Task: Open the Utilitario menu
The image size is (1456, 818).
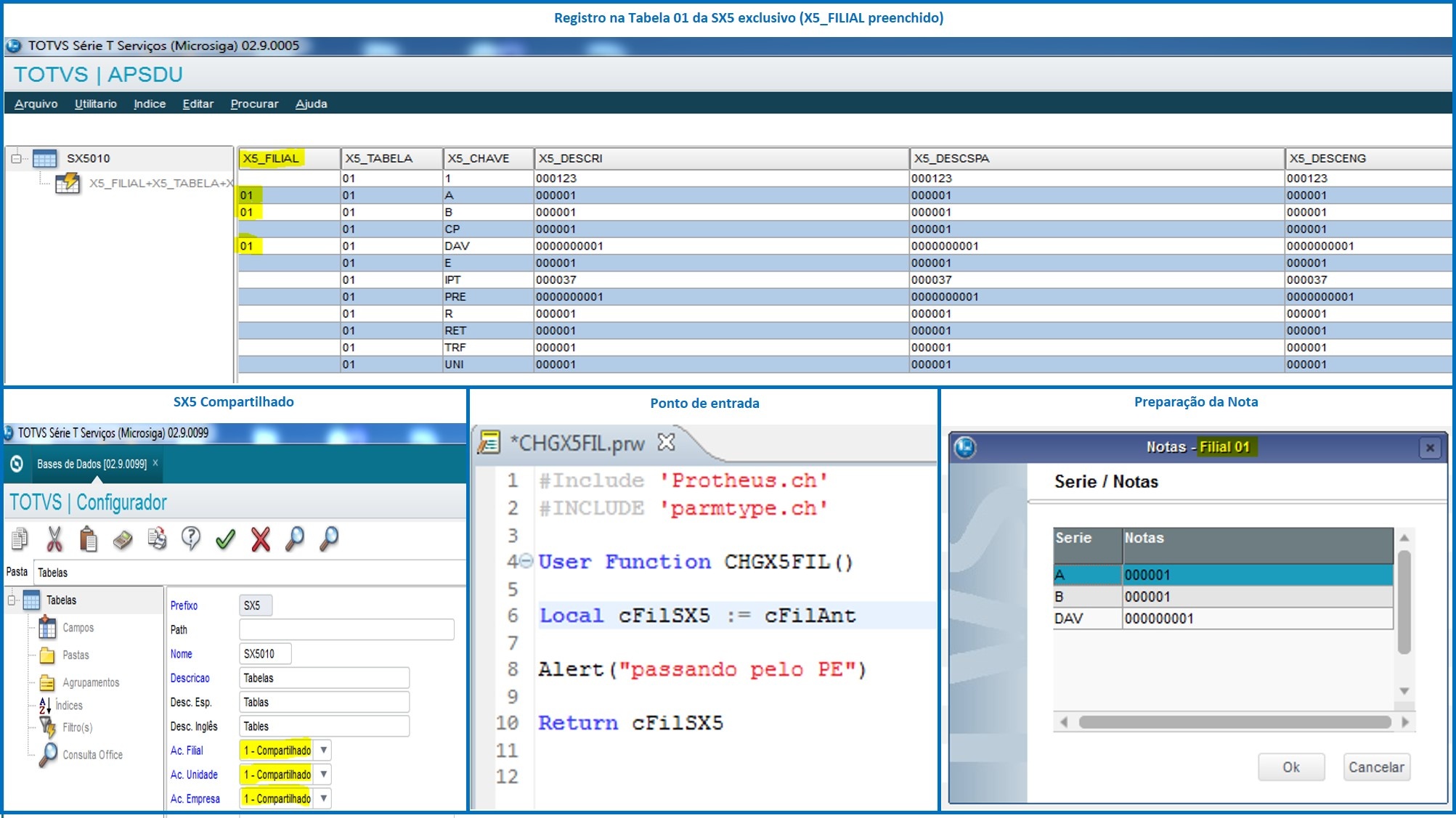Action: pyautogui.click(x=95, y=104)
